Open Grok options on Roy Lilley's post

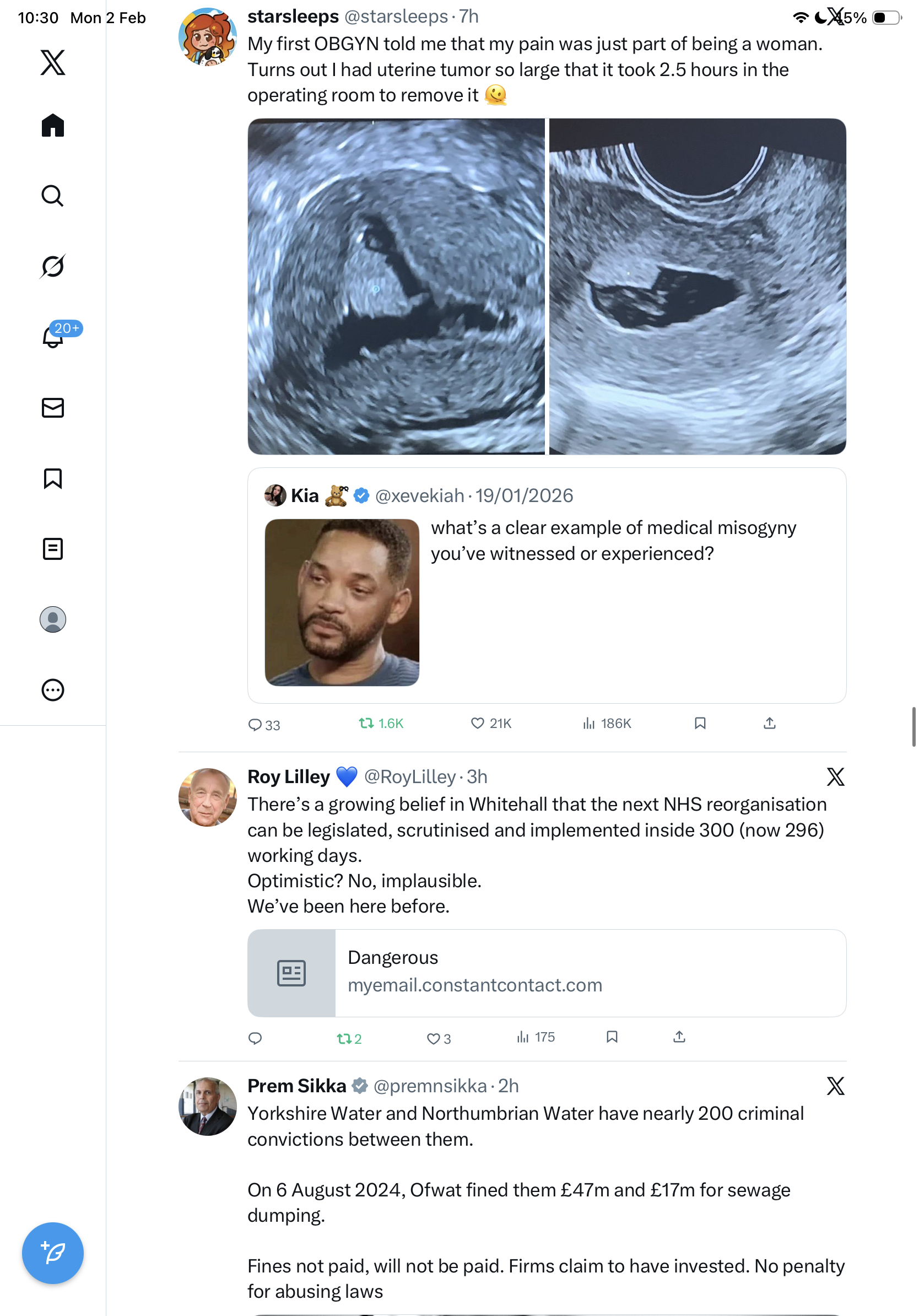tap(835, 776)
